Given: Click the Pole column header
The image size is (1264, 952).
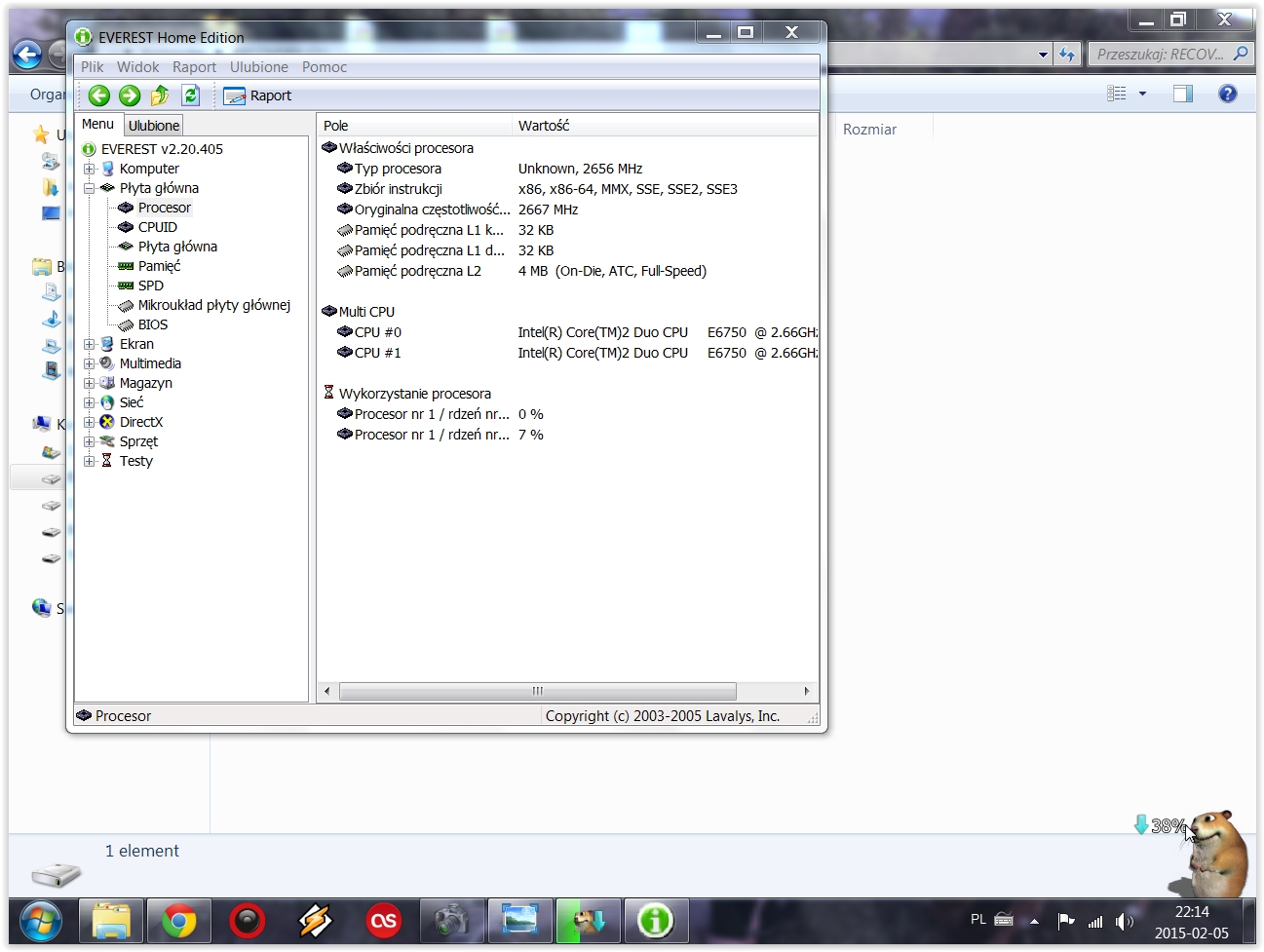Looking at the screenshot, I should pyautogui.click(x=414, y=126).
